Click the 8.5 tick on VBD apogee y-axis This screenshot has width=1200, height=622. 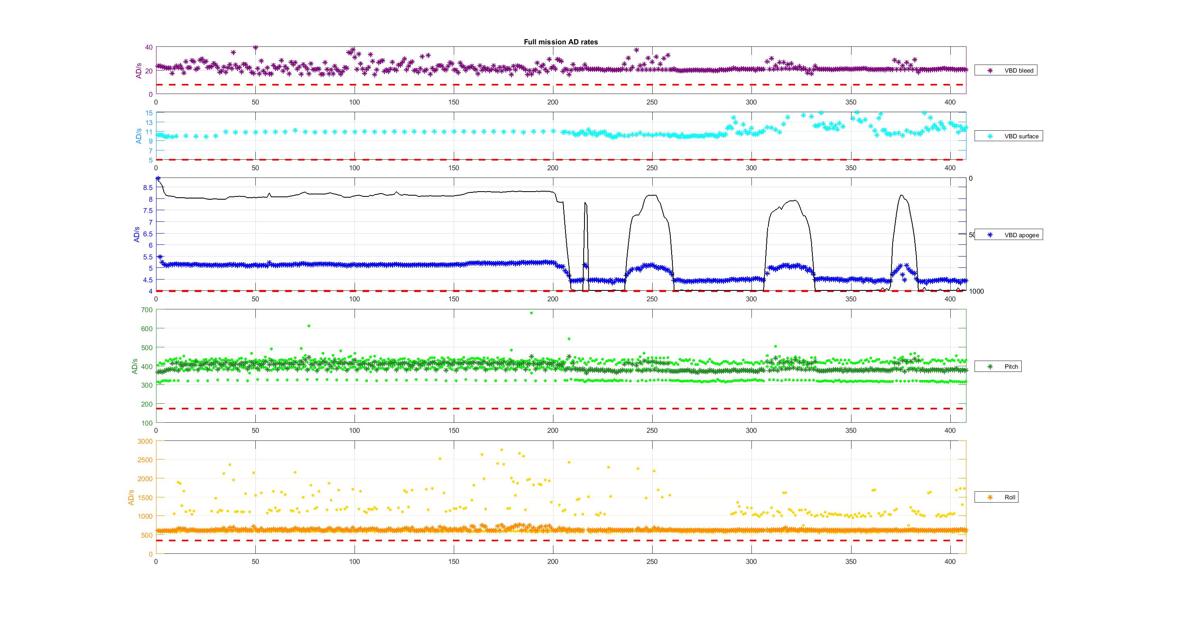pyautogui.click(x=147, y=187)
